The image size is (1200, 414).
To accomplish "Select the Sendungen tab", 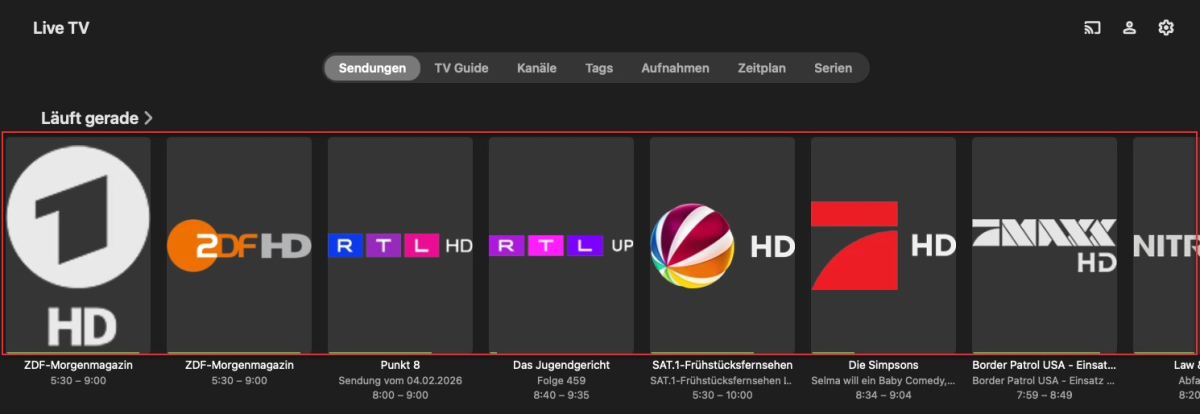I will click(372, 68).
